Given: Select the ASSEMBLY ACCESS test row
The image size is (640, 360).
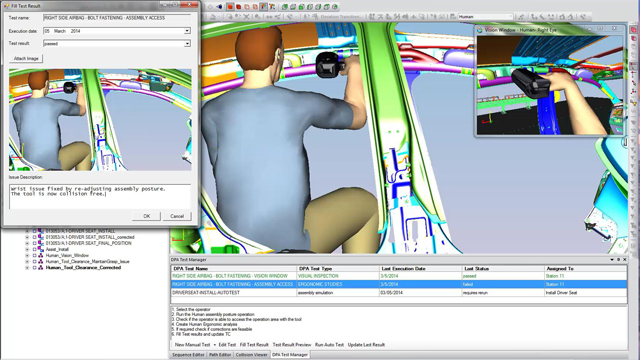Looking at the screenshot, I should tap(399, 284).
